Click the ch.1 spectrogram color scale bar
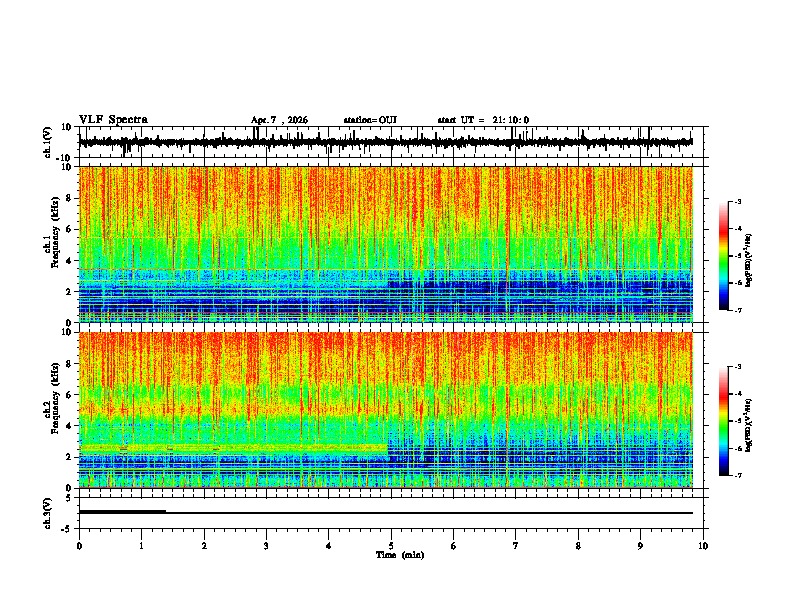 (723, 256)
